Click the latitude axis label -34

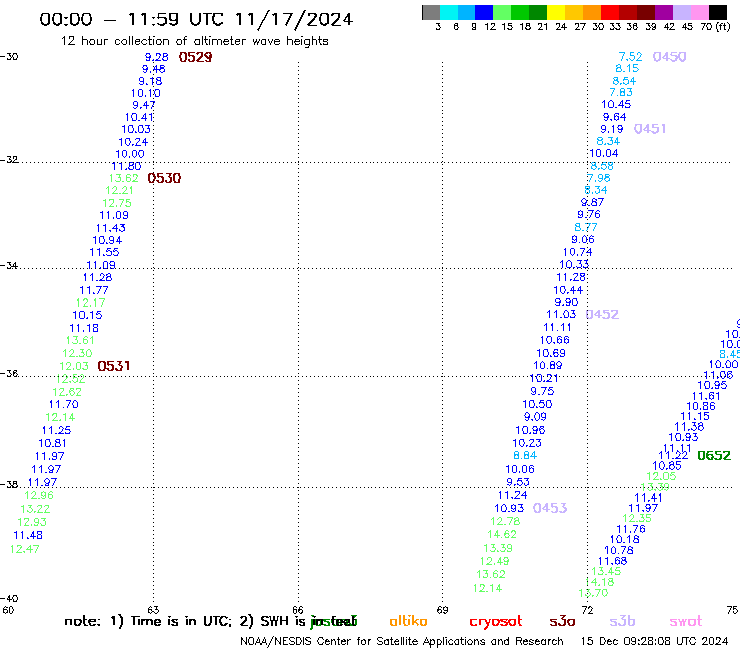(9, 265)
